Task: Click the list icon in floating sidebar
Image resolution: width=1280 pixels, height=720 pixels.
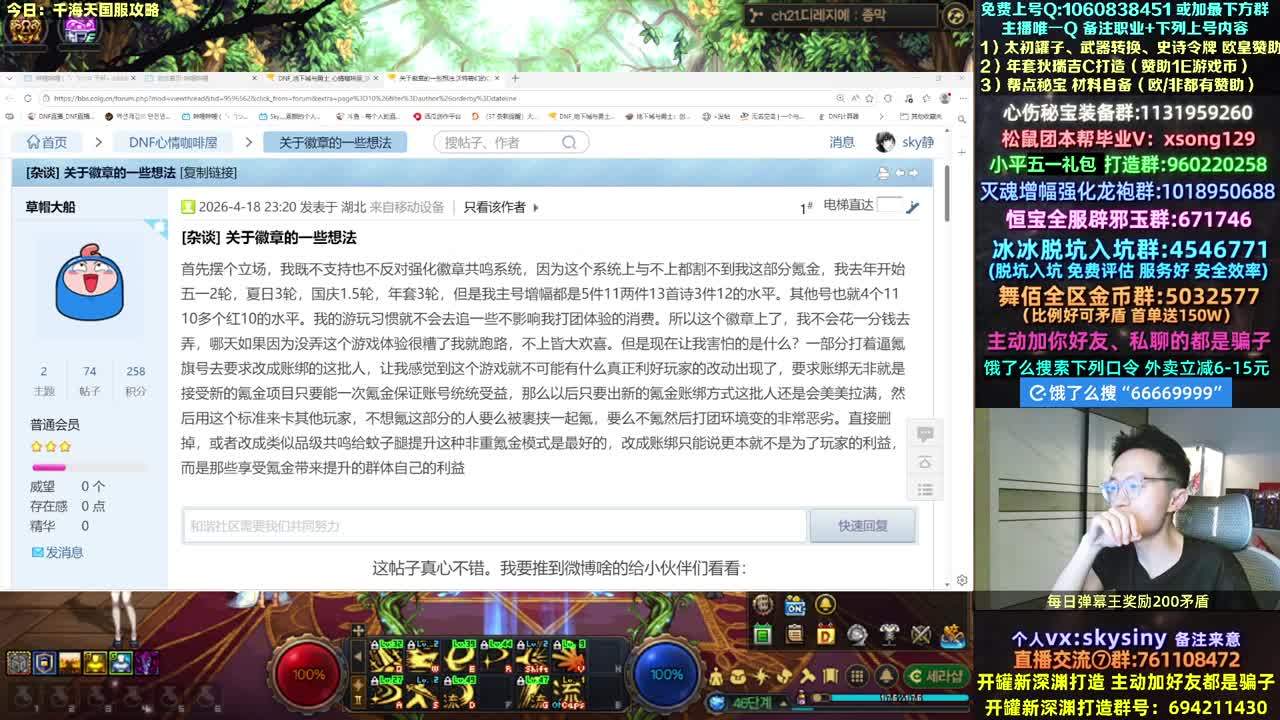Action: (x=925, y=490)
